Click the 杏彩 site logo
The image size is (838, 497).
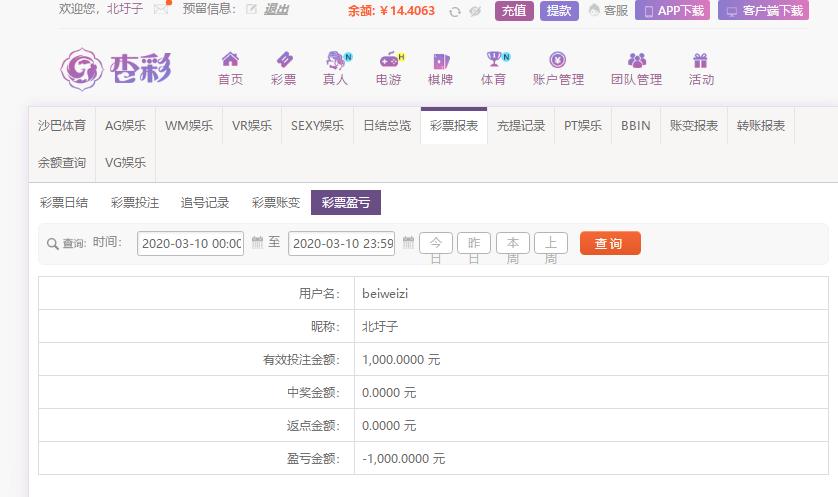[116, 69]
